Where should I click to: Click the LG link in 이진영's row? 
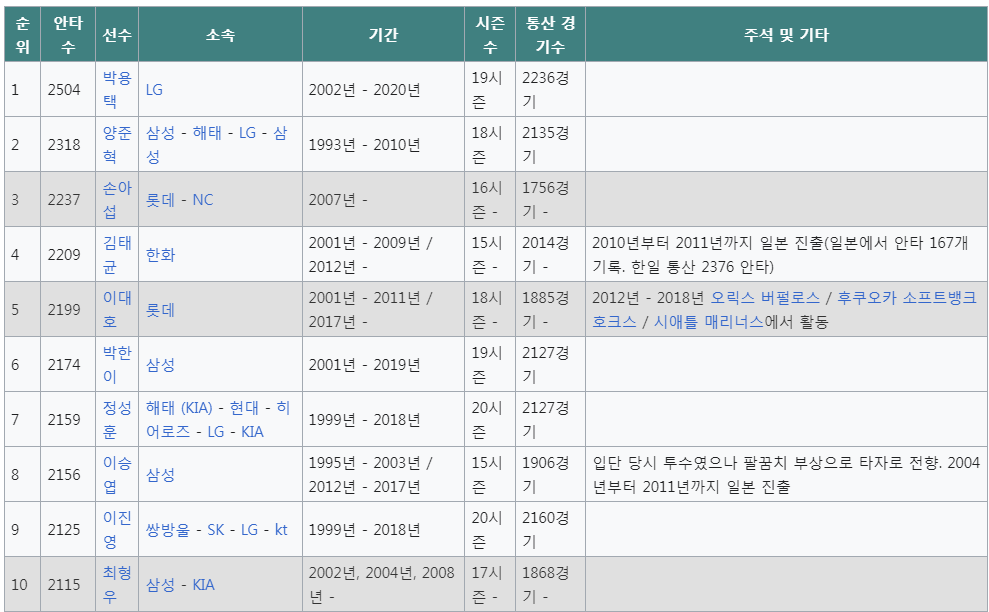(249, 530)
